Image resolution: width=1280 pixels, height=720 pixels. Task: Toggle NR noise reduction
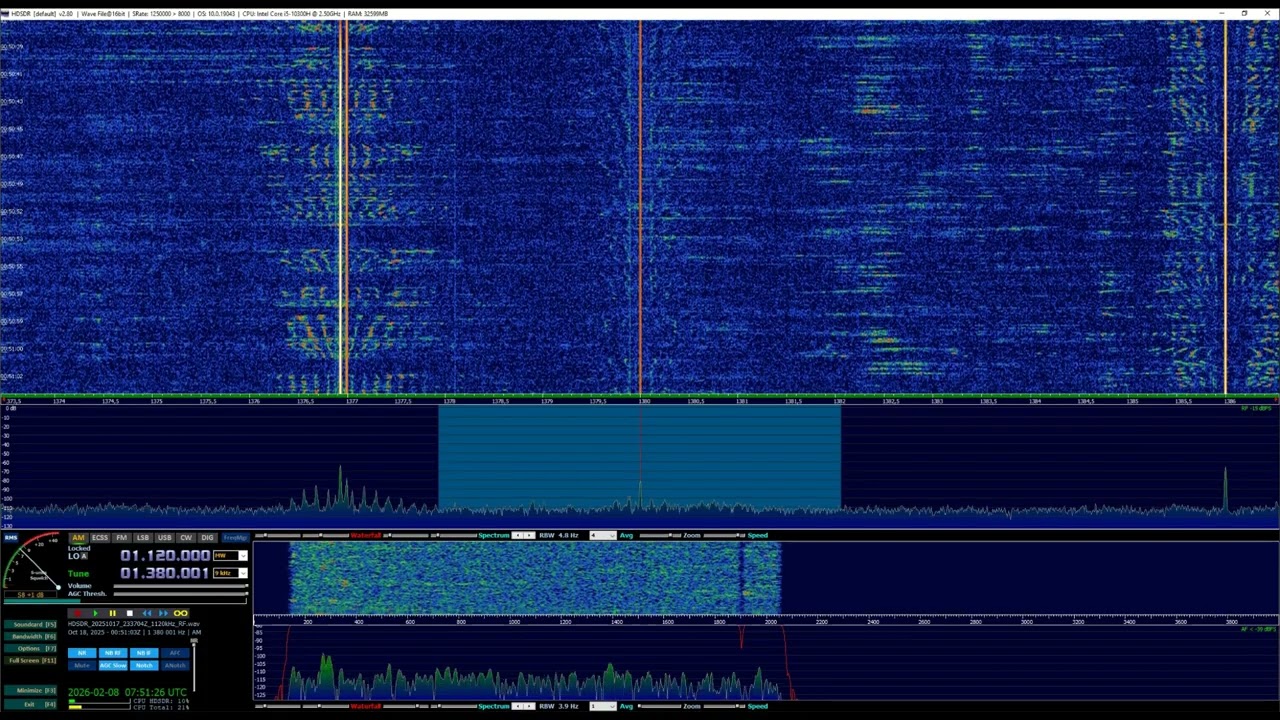pyautogui.click(x=82, y=653)
